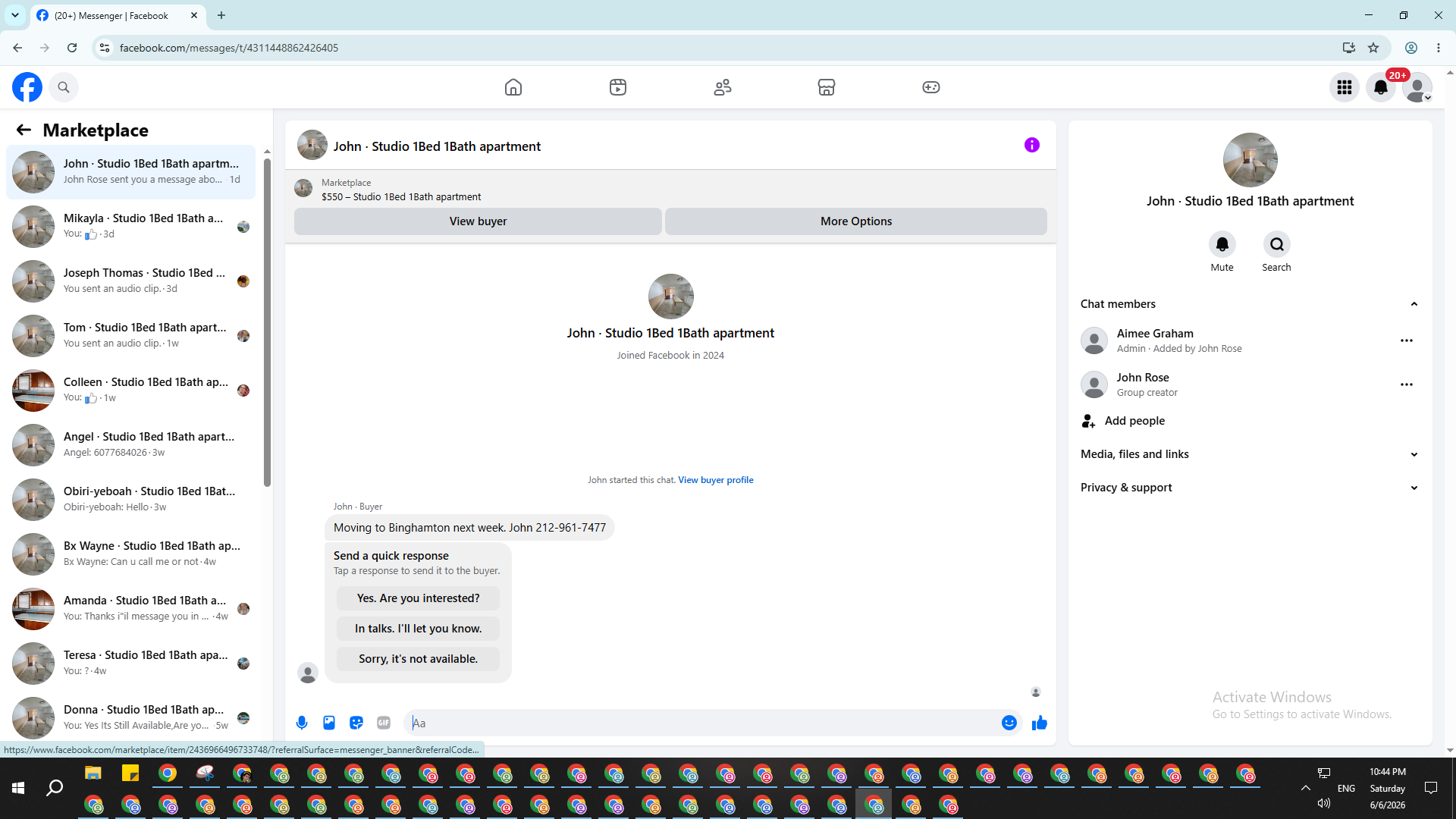Open the Video (Reels) tab icon
1456x819 pixels.
coord(618,87)
